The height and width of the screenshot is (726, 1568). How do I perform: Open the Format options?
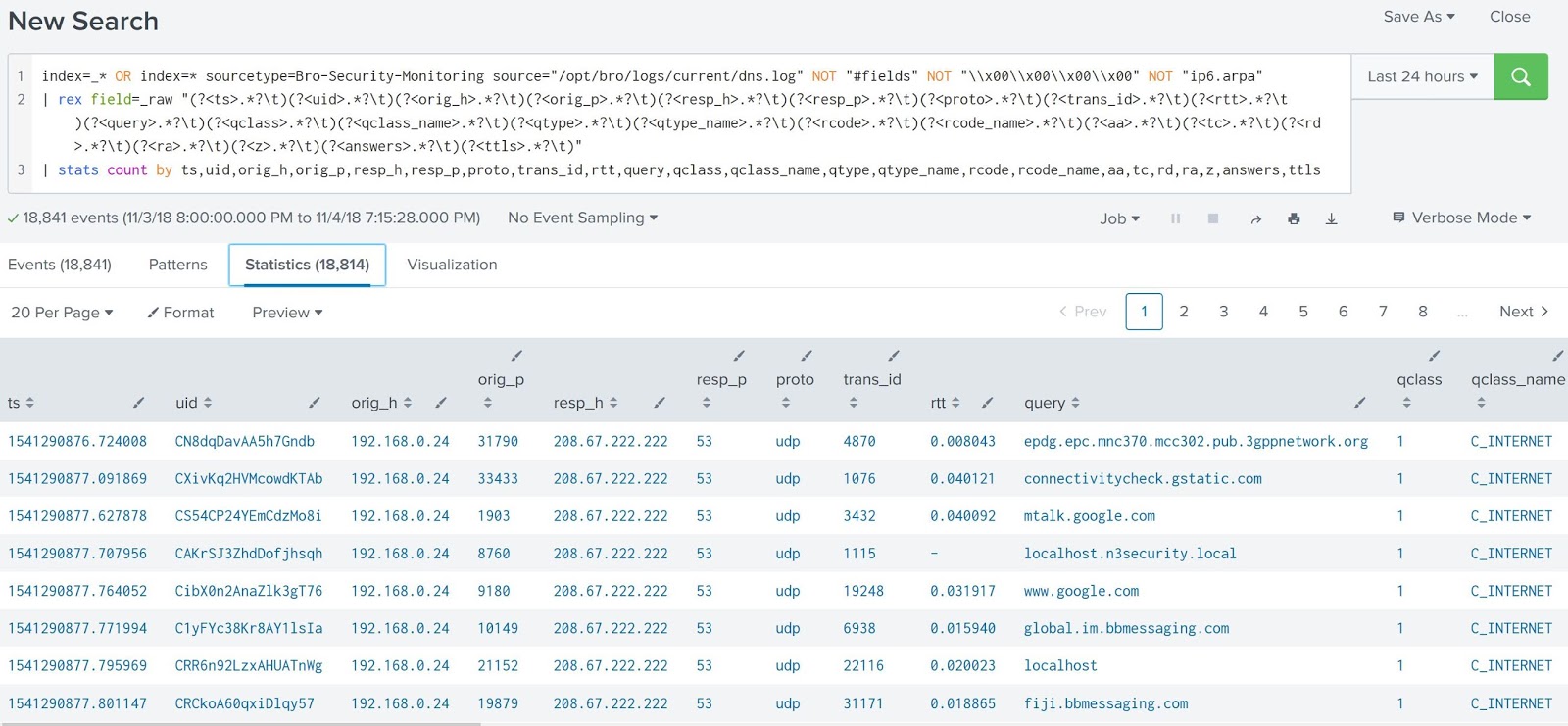click(180, 313)
